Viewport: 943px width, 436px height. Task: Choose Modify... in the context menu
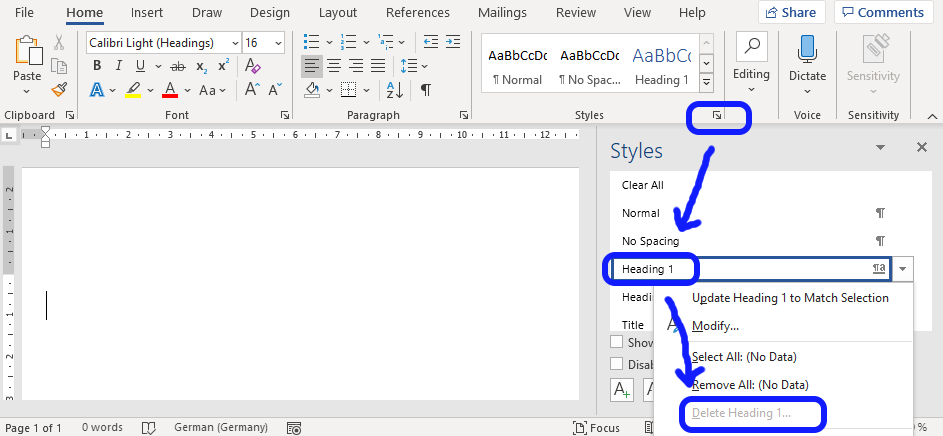715,326
